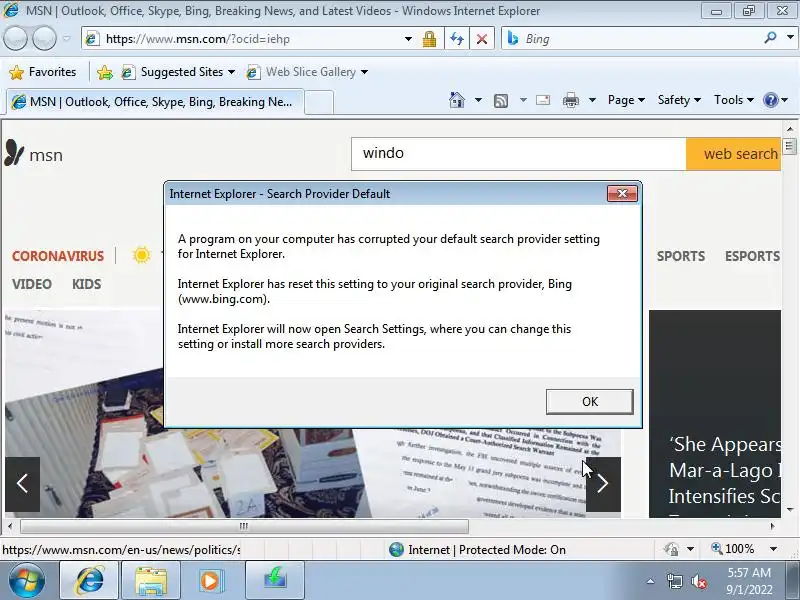Open the CORONAVIRUS section link
Screen dimensions: 800x600
click(x=58, y=256)
